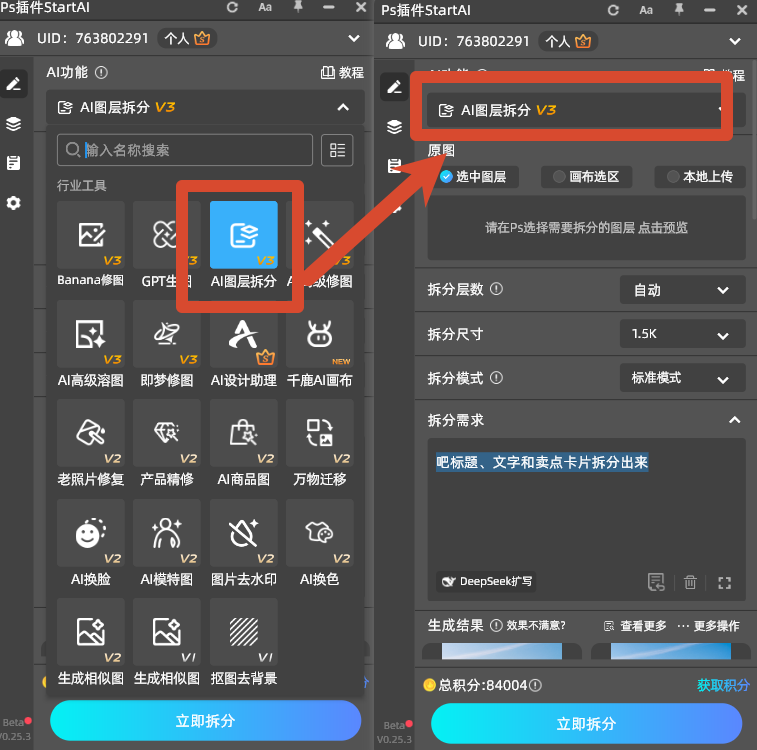Image resolution: width=757 pixels, height=750 pixels.
Task: Open 万物迁移 tool
Action: tap(320, 444)
